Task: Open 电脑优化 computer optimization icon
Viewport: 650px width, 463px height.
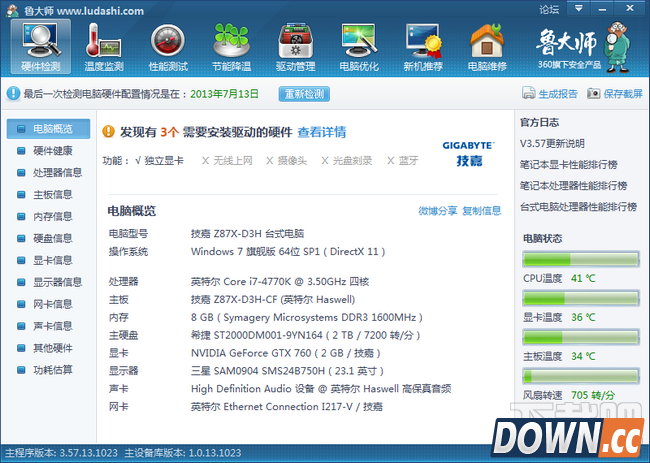Action: pos(359,47)
